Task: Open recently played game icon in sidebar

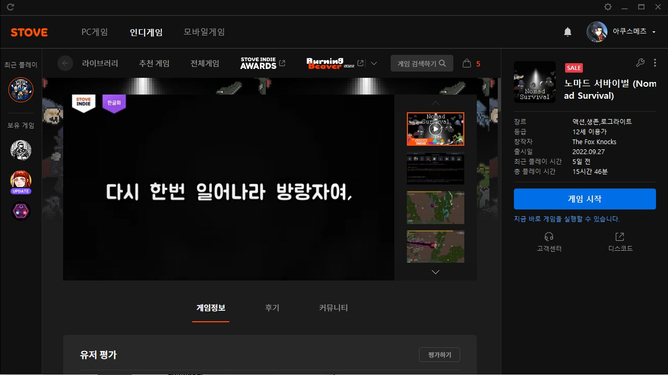Action: coord(21,90)
